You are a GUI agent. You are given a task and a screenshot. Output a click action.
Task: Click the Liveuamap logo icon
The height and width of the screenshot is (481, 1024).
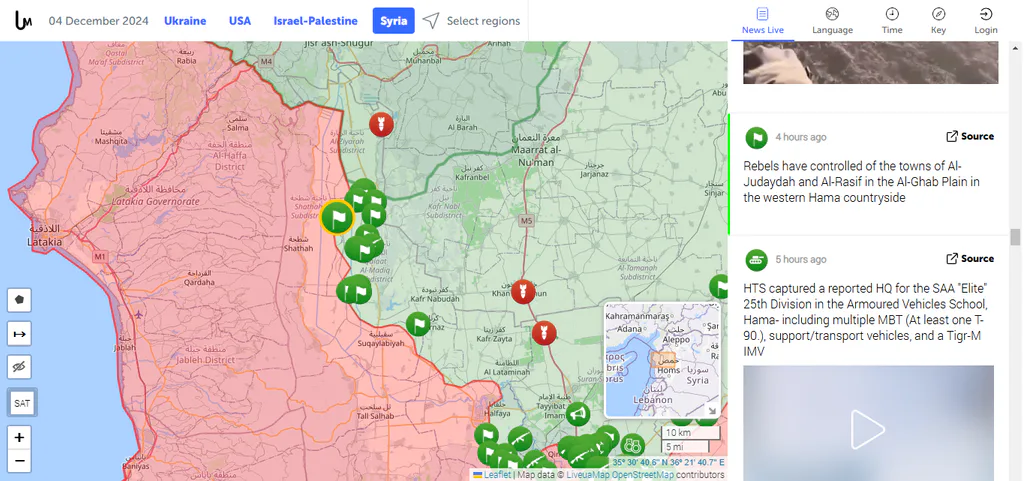pos(24,21)
